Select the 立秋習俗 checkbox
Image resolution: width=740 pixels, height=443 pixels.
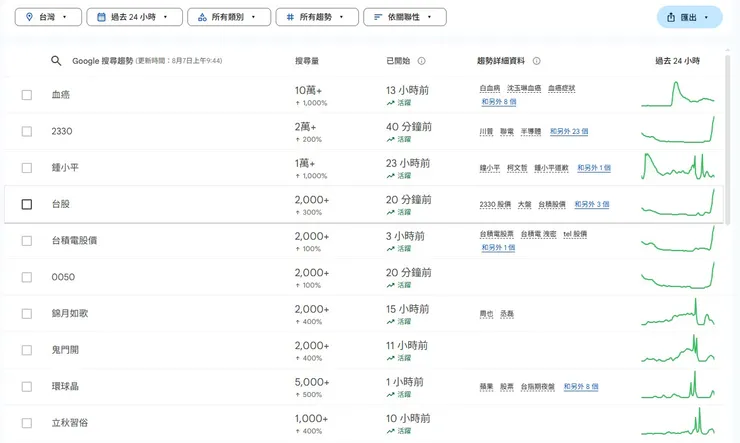[27, 423]
